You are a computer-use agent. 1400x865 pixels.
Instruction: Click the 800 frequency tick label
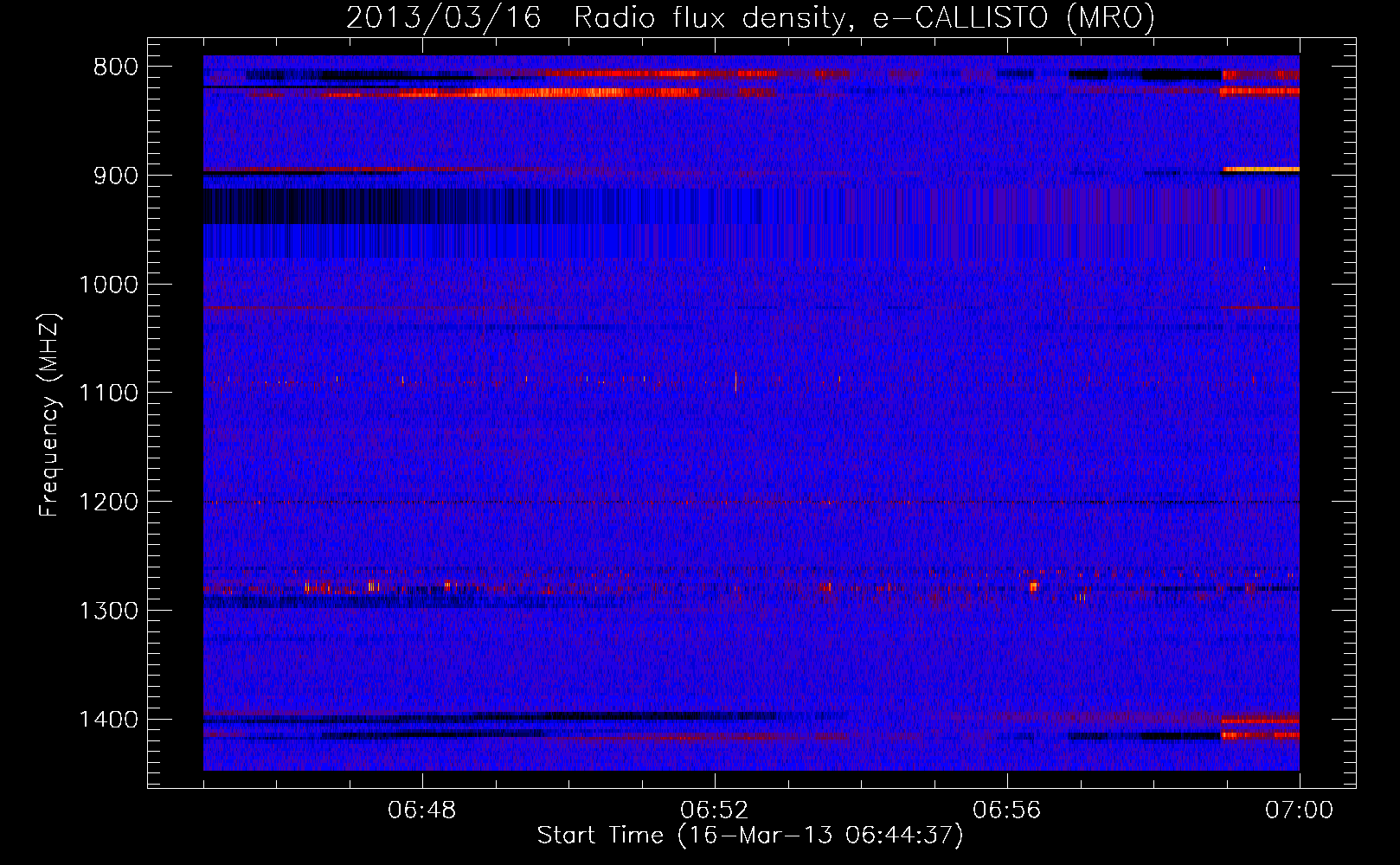pos(116,67)
